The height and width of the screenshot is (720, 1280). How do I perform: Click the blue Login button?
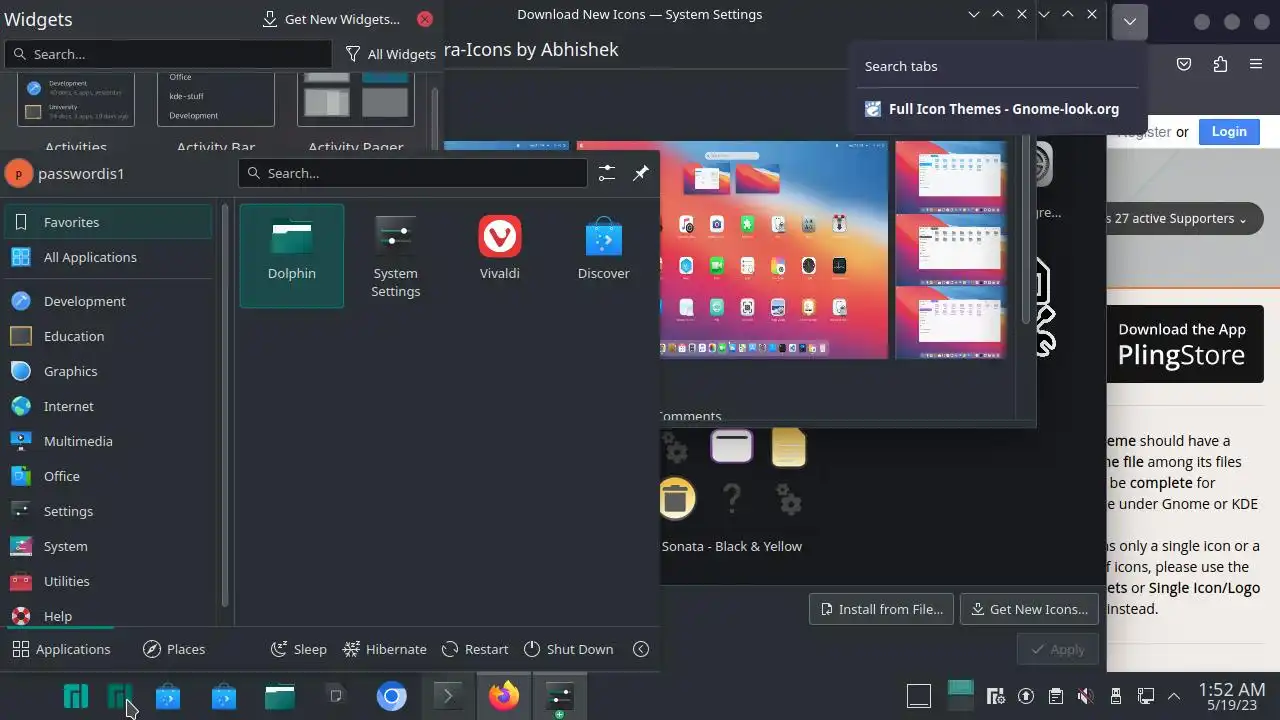click(1229, 131)
